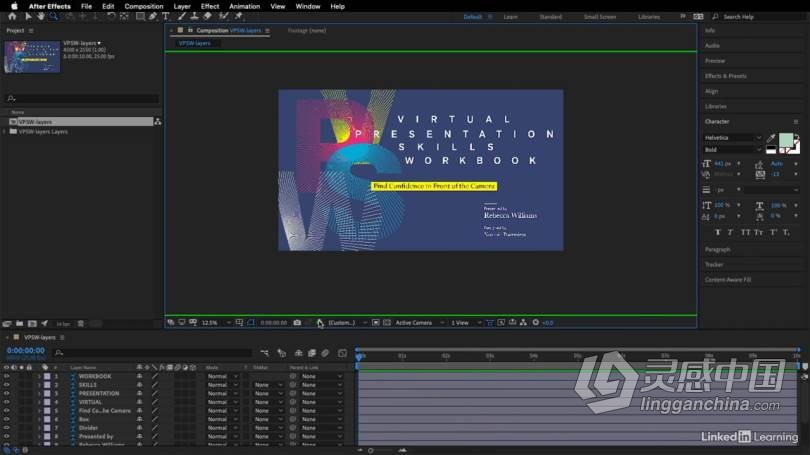Click the frame blending icon in timeline

(x=312, y=353)
